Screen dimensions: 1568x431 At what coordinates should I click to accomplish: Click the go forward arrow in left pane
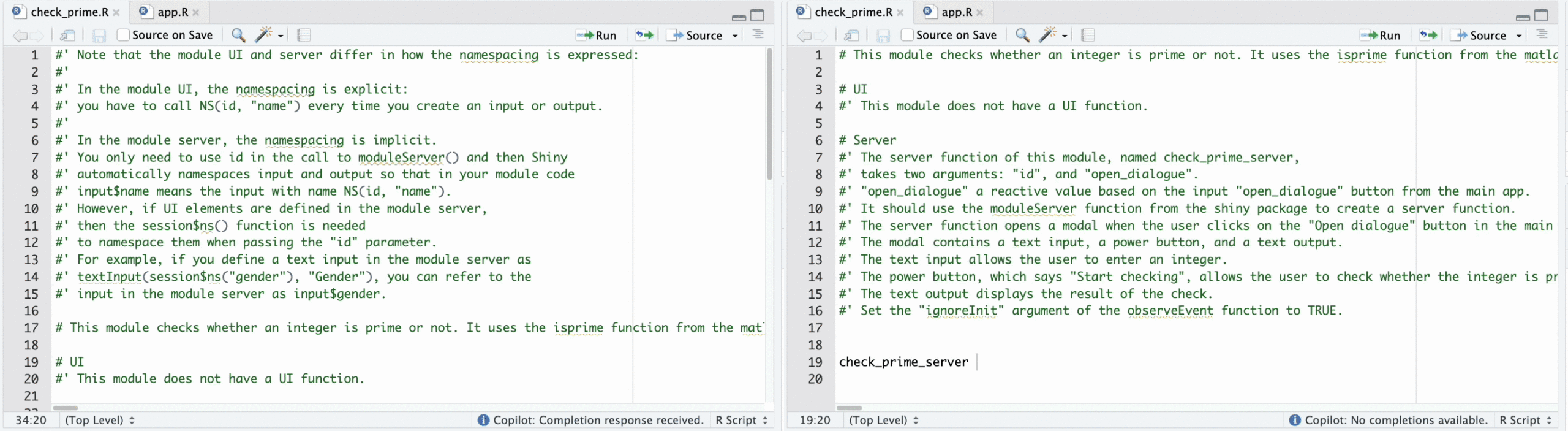pos(37,36)
